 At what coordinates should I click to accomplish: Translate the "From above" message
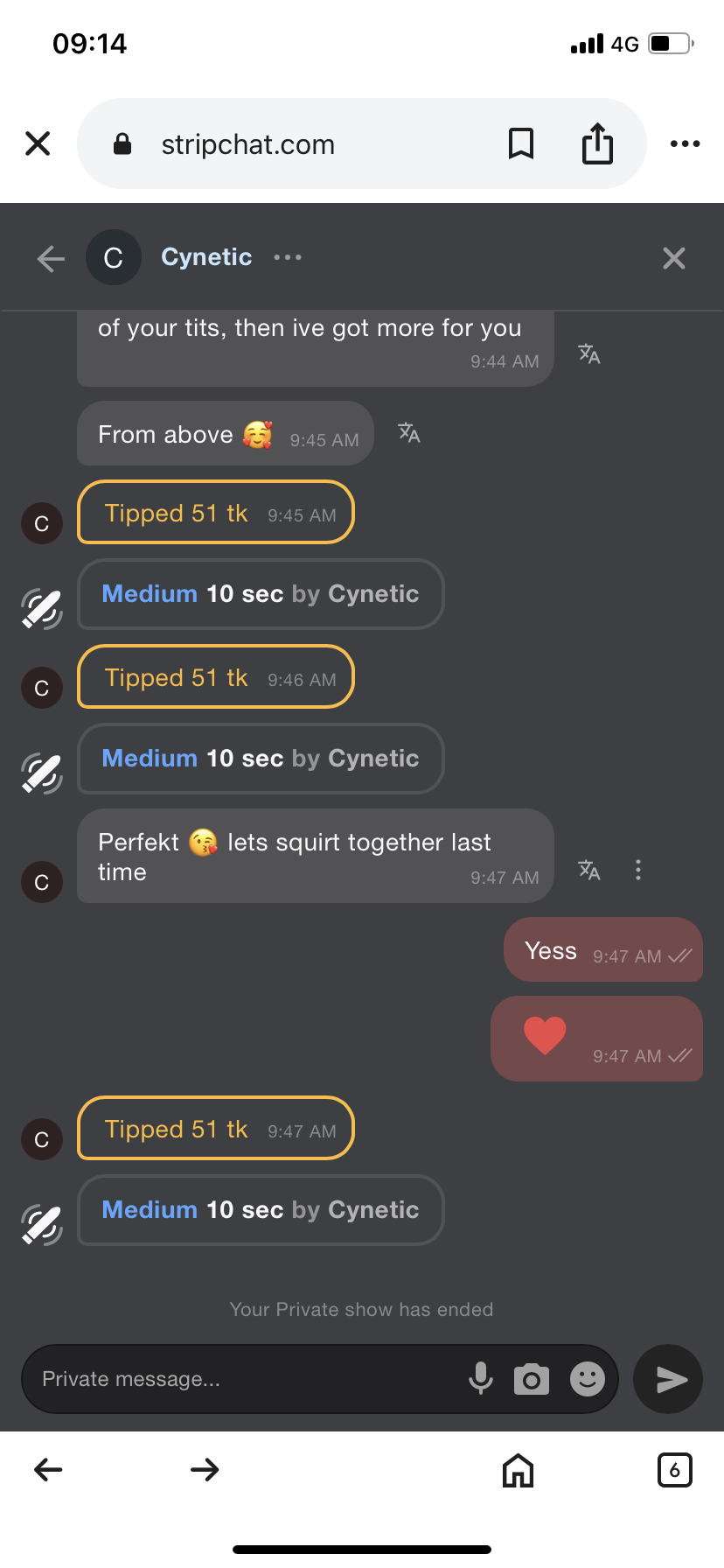click(x=409, y=432)
